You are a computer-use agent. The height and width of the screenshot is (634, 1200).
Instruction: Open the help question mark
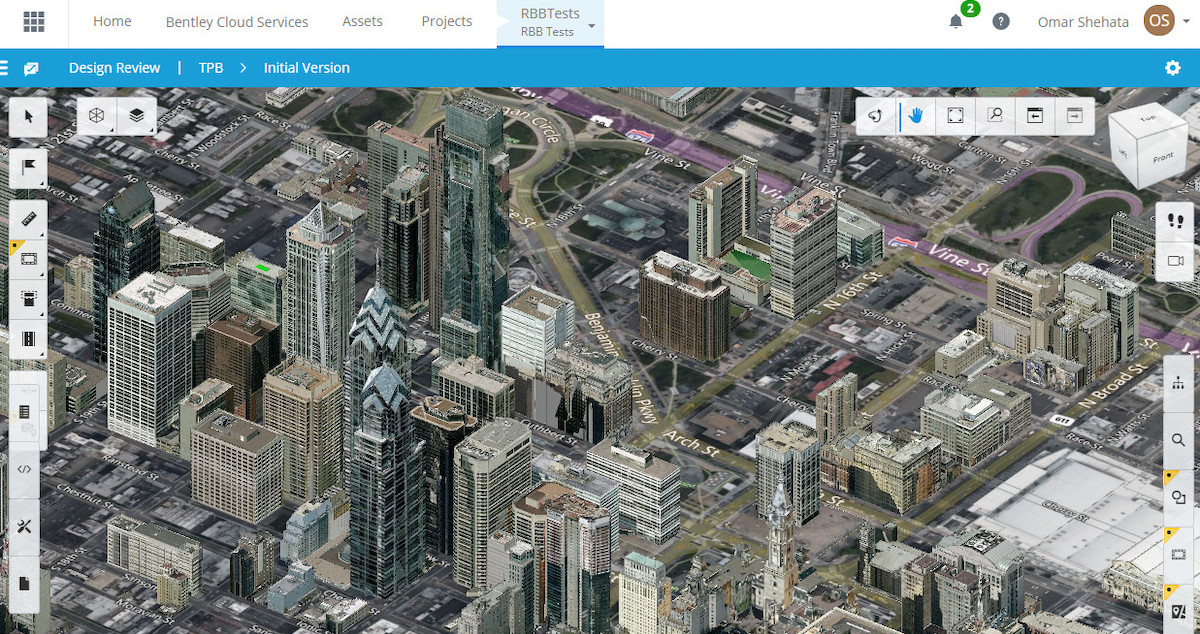(1001, 21)
